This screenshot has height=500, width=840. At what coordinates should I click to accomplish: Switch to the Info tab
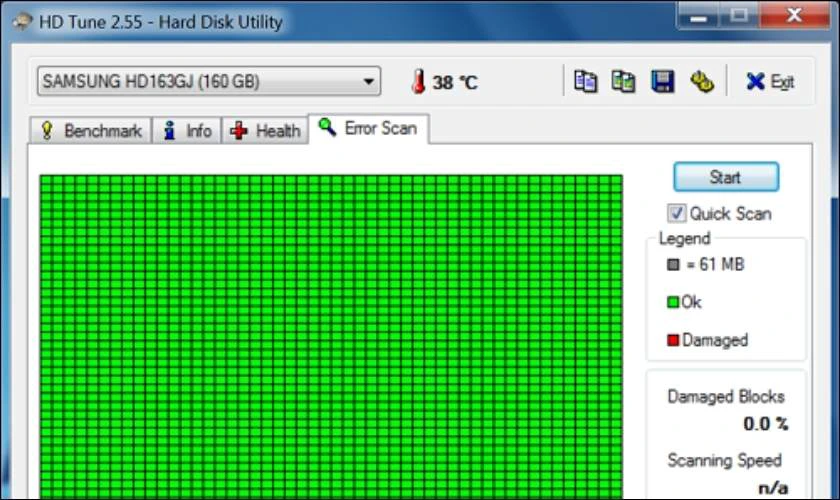(x=187, y=131)
